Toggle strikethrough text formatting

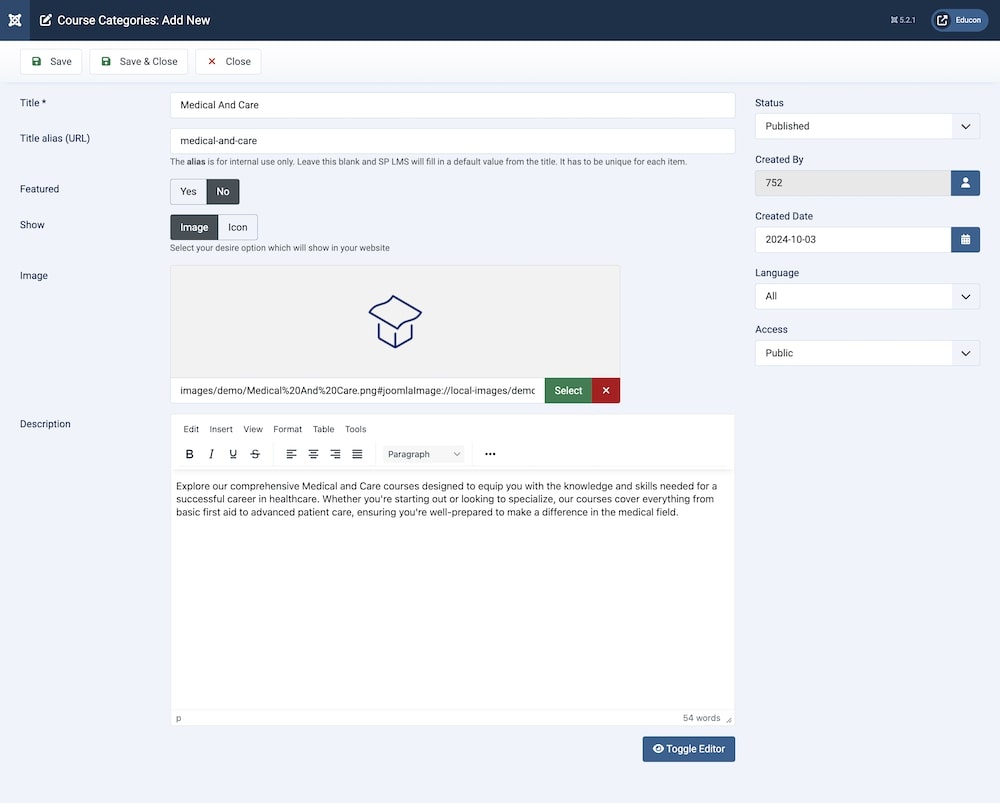click(x=255, y=454)
